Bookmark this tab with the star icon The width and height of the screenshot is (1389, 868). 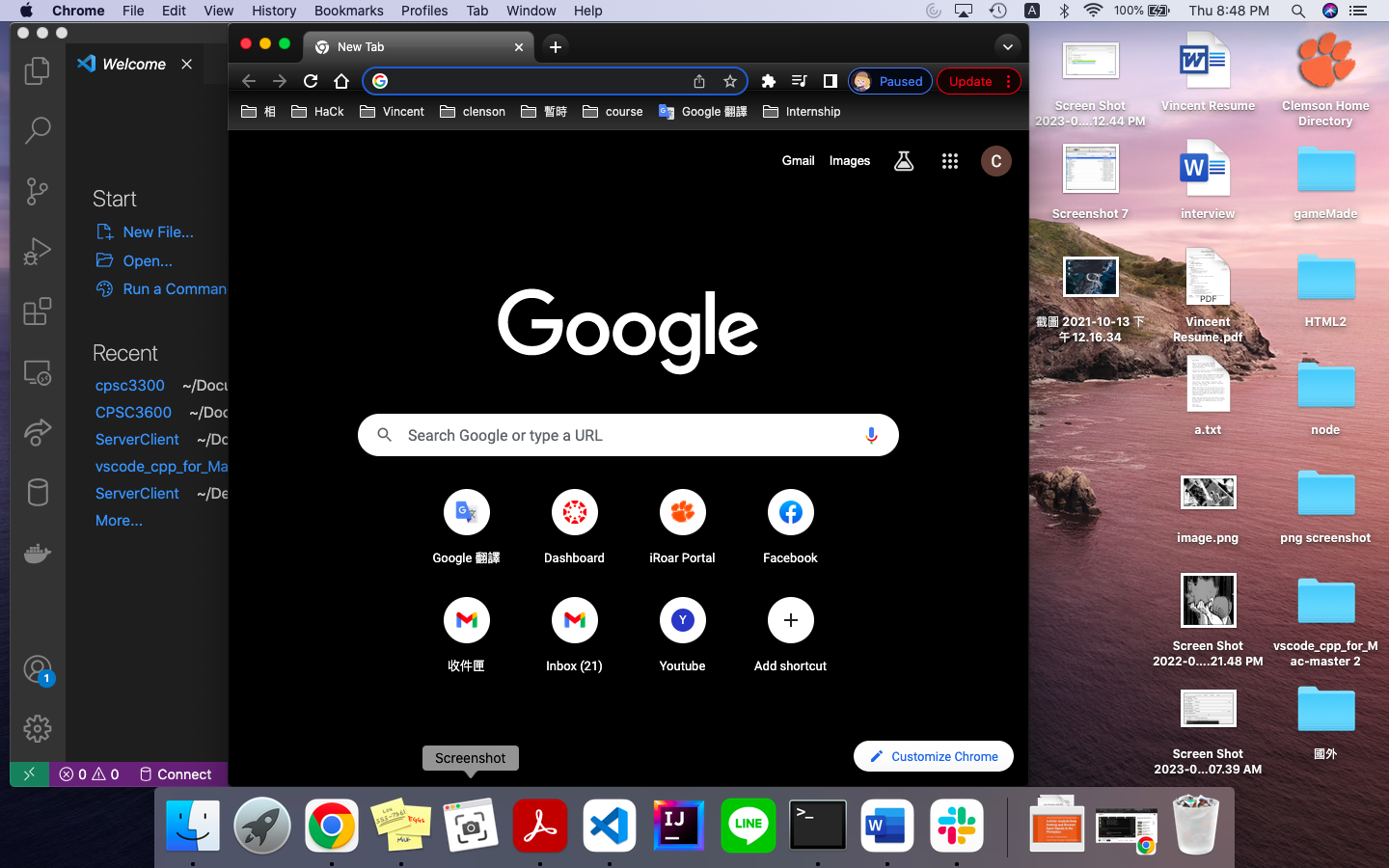click(x=730, y=81)
